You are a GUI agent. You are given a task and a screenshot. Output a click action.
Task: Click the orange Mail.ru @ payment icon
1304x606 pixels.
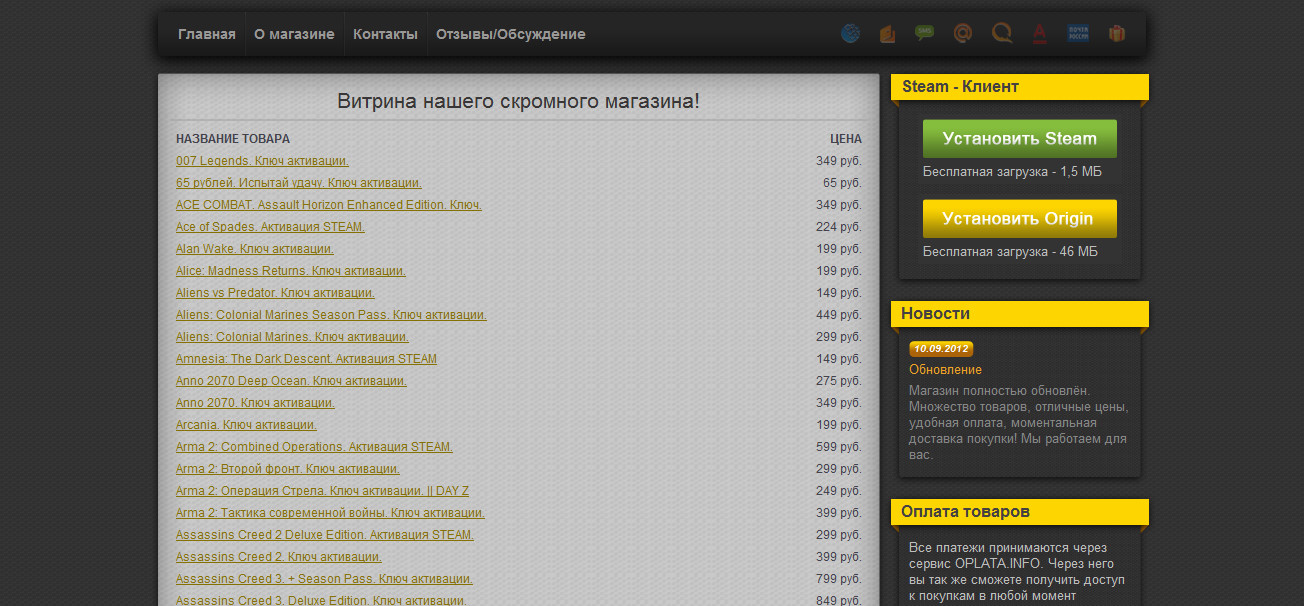963,34
